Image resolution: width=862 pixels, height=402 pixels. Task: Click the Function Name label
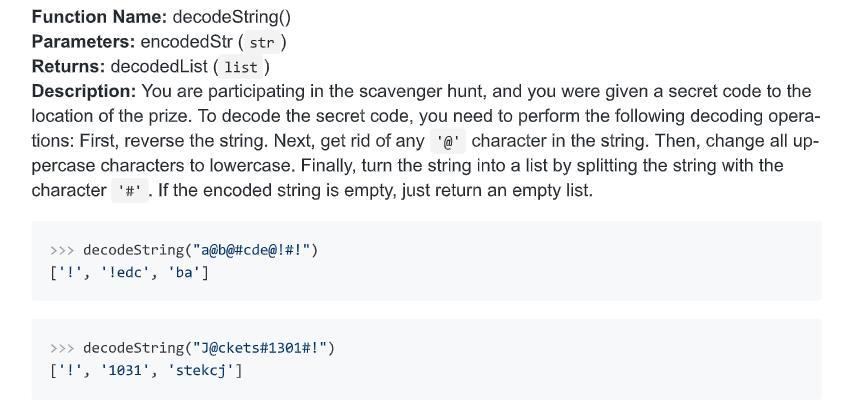point(99,17)
